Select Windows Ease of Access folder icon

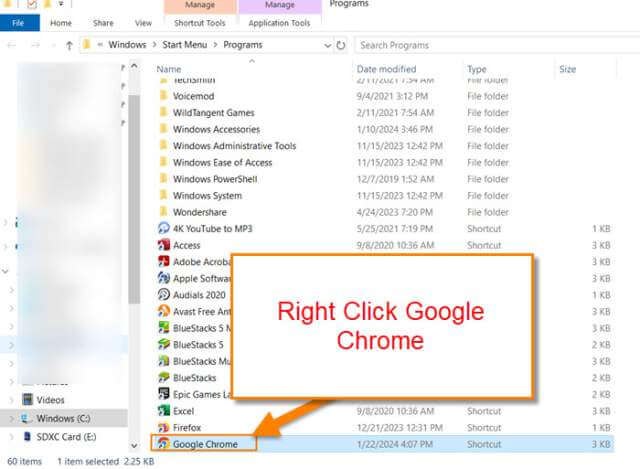point(164,162)
